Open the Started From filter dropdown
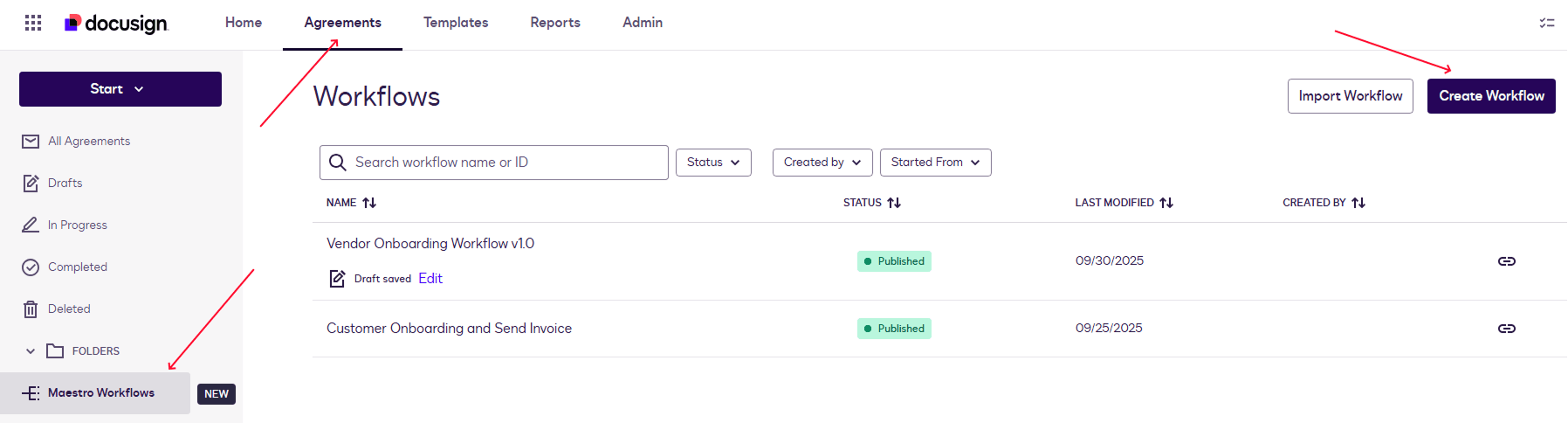This screenshot has width=1568, height=423. click(935, 163)
